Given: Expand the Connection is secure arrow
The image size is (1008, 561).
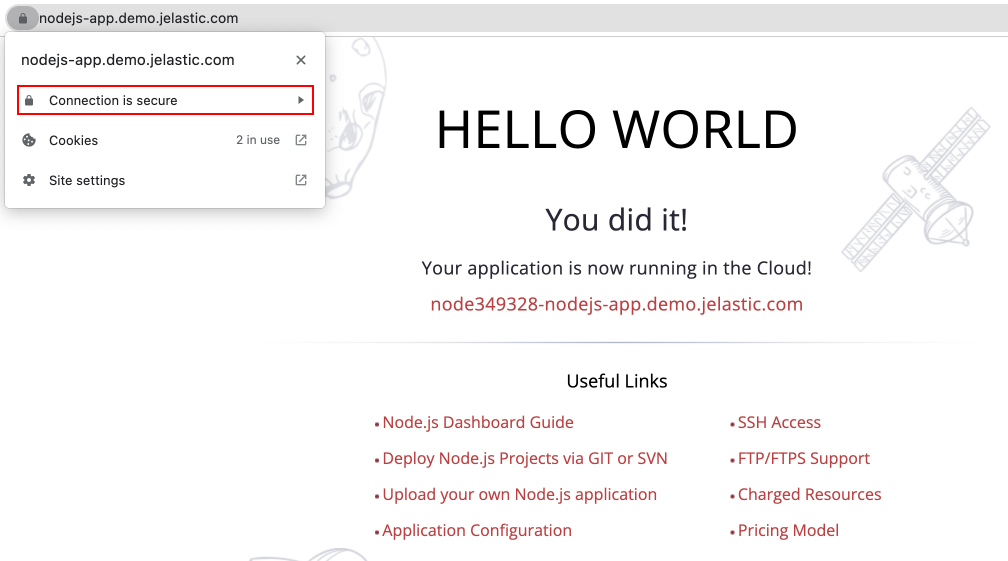Looking at the screenshot, I should coord(300,100).
